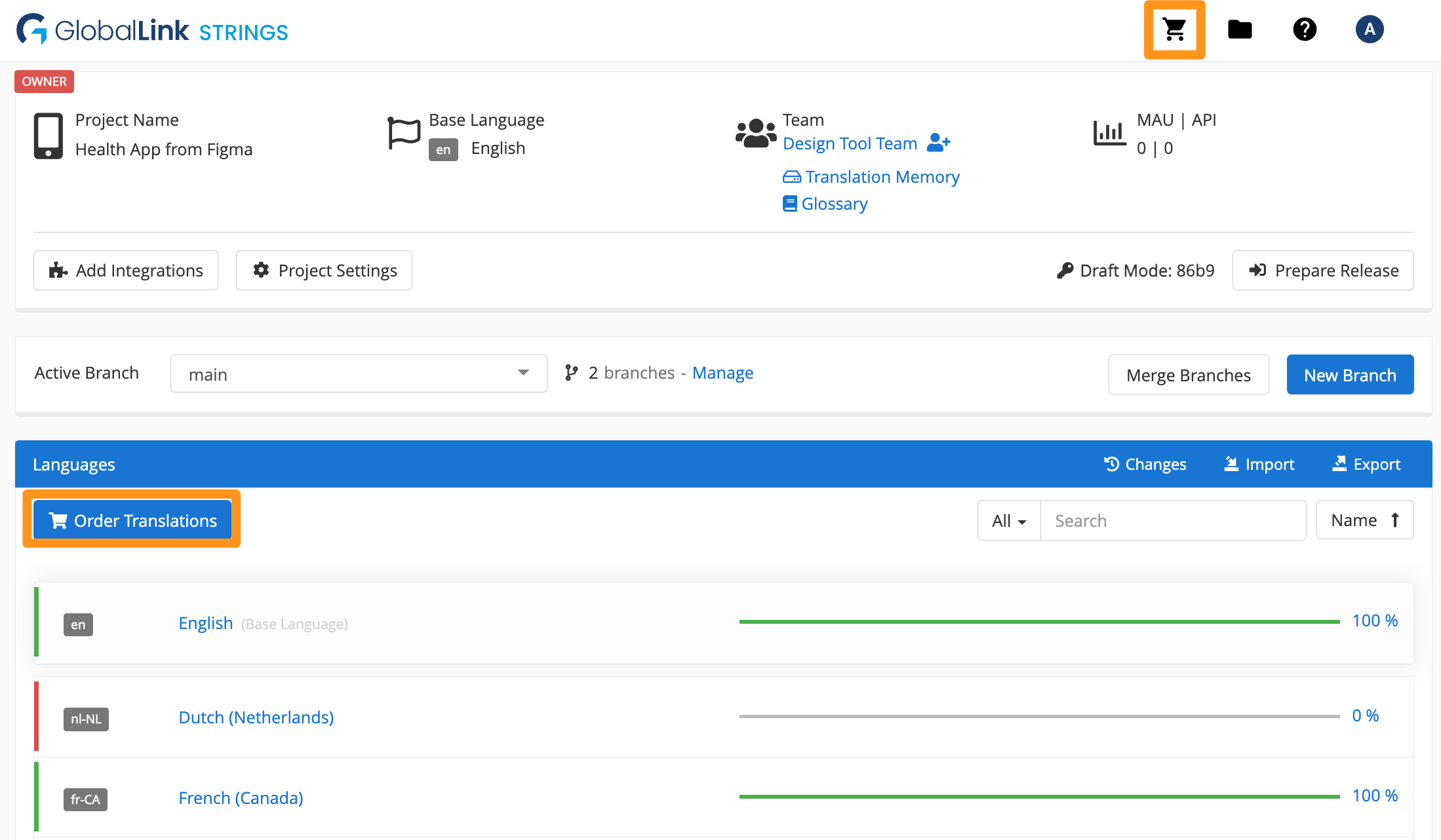The image size is (1441, 840).
Task: Open the projects folder icon
Action: tap(1240, 29)
